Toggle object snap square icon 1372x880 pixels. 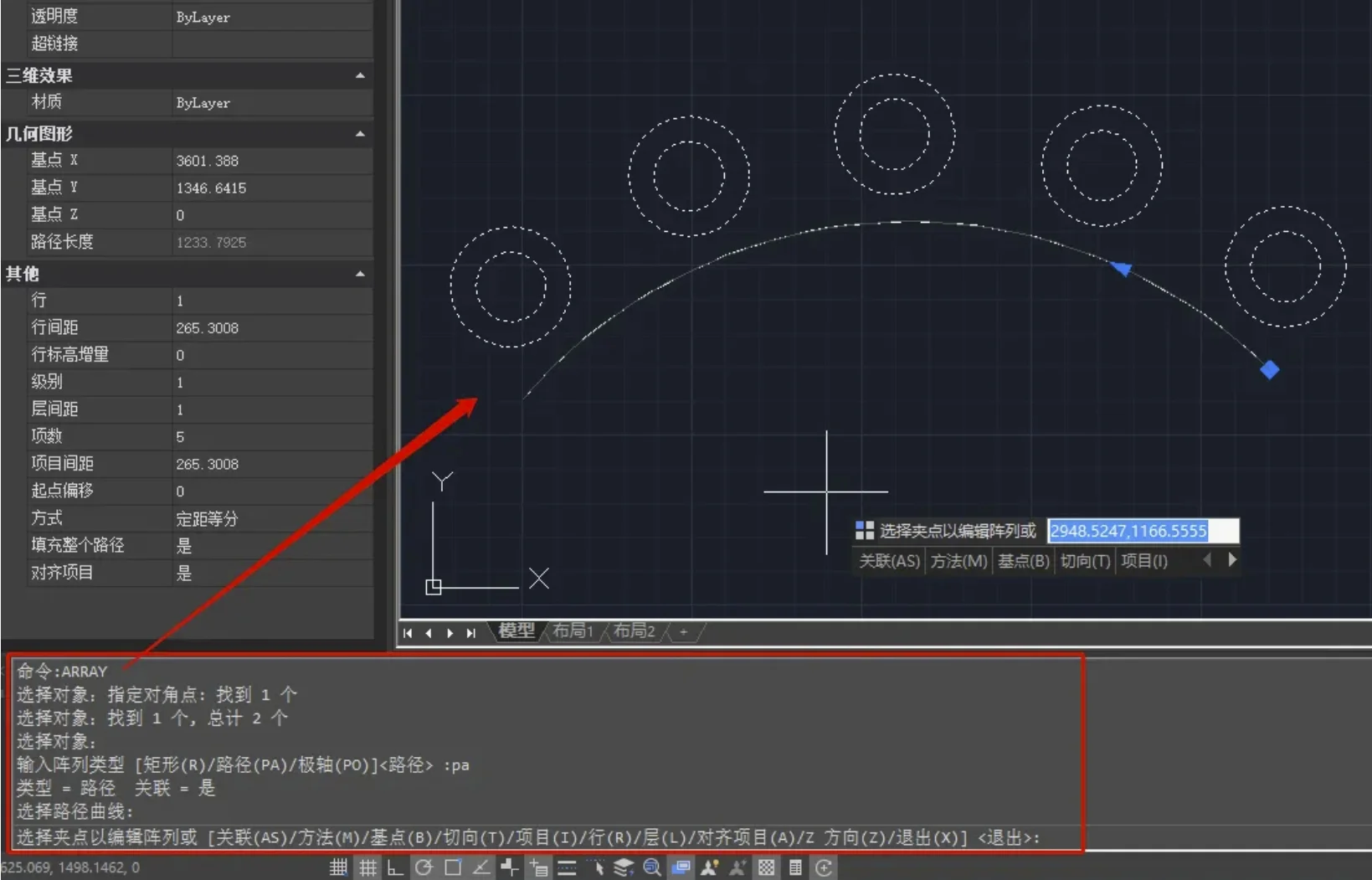pyautogui.click(x=453, y=867)
